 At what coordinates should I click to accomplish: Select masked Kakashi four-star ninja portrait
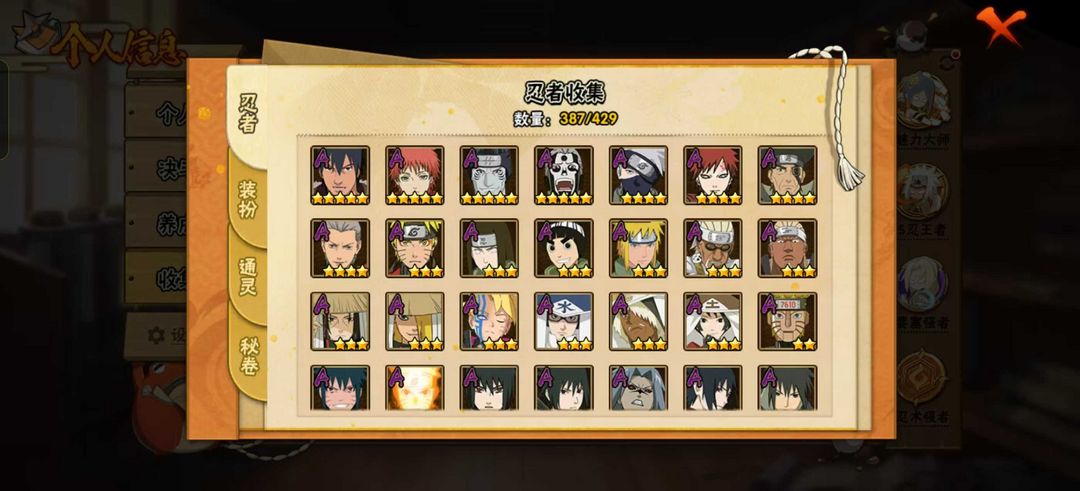638,175
